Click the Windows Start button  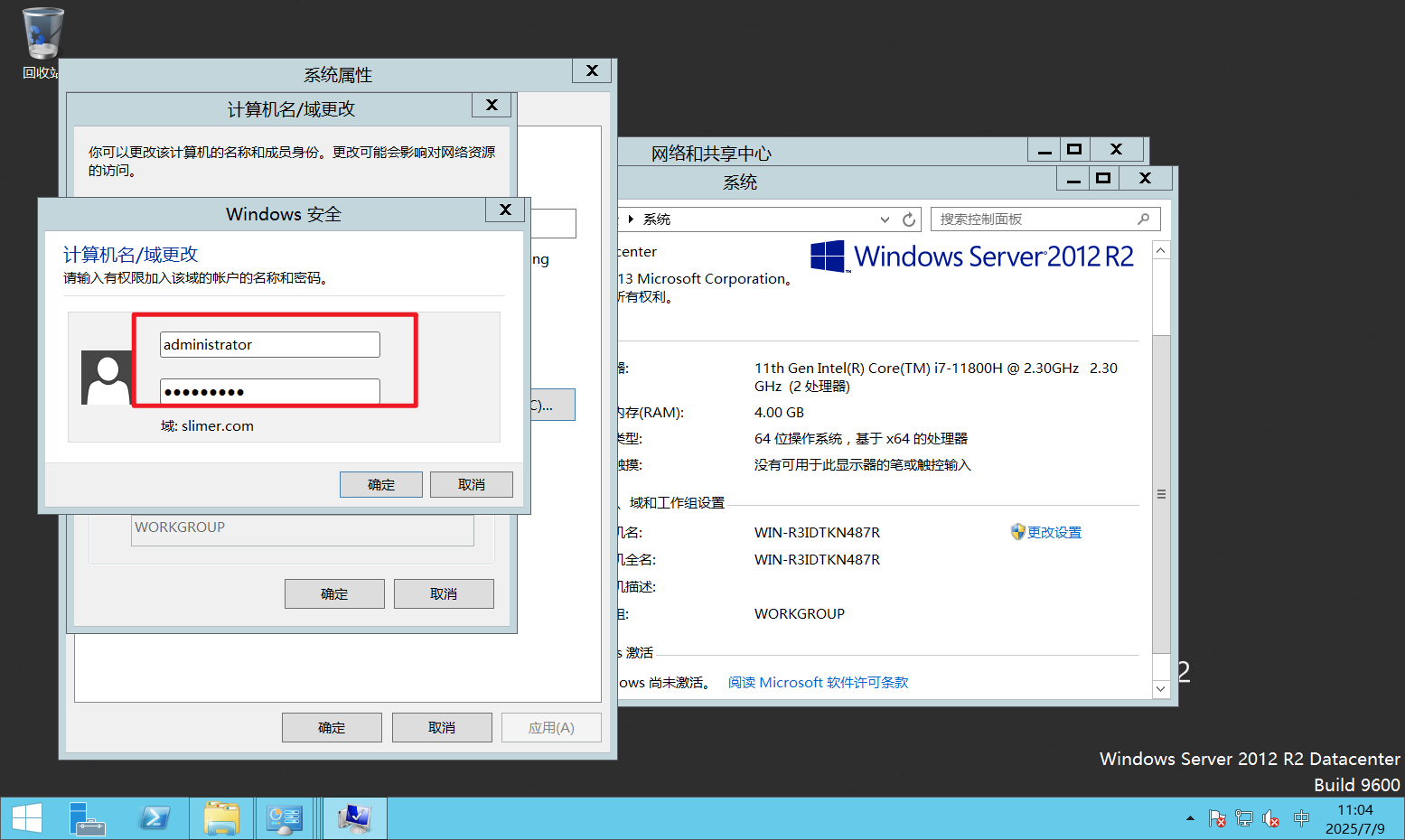coord(26,818)
